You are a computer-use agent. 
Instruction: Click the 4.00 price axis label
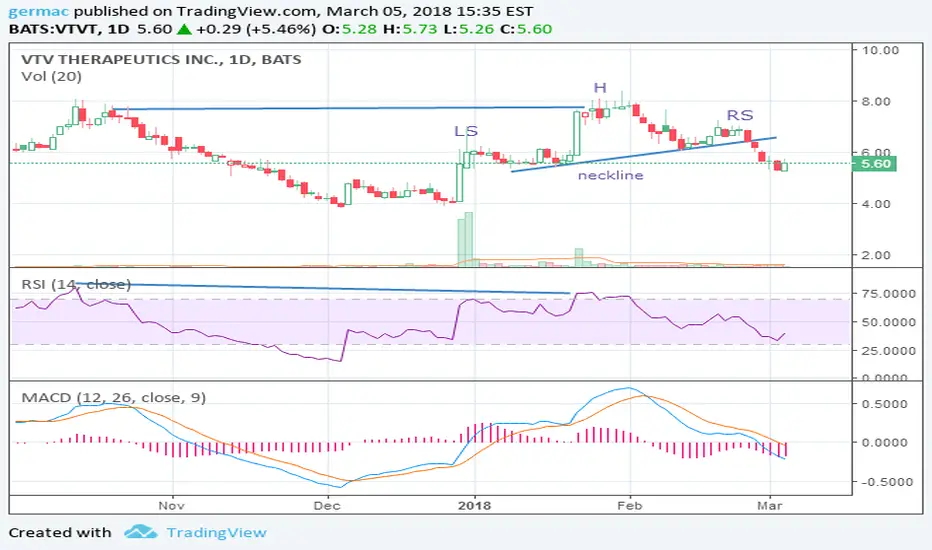[877, 204]
